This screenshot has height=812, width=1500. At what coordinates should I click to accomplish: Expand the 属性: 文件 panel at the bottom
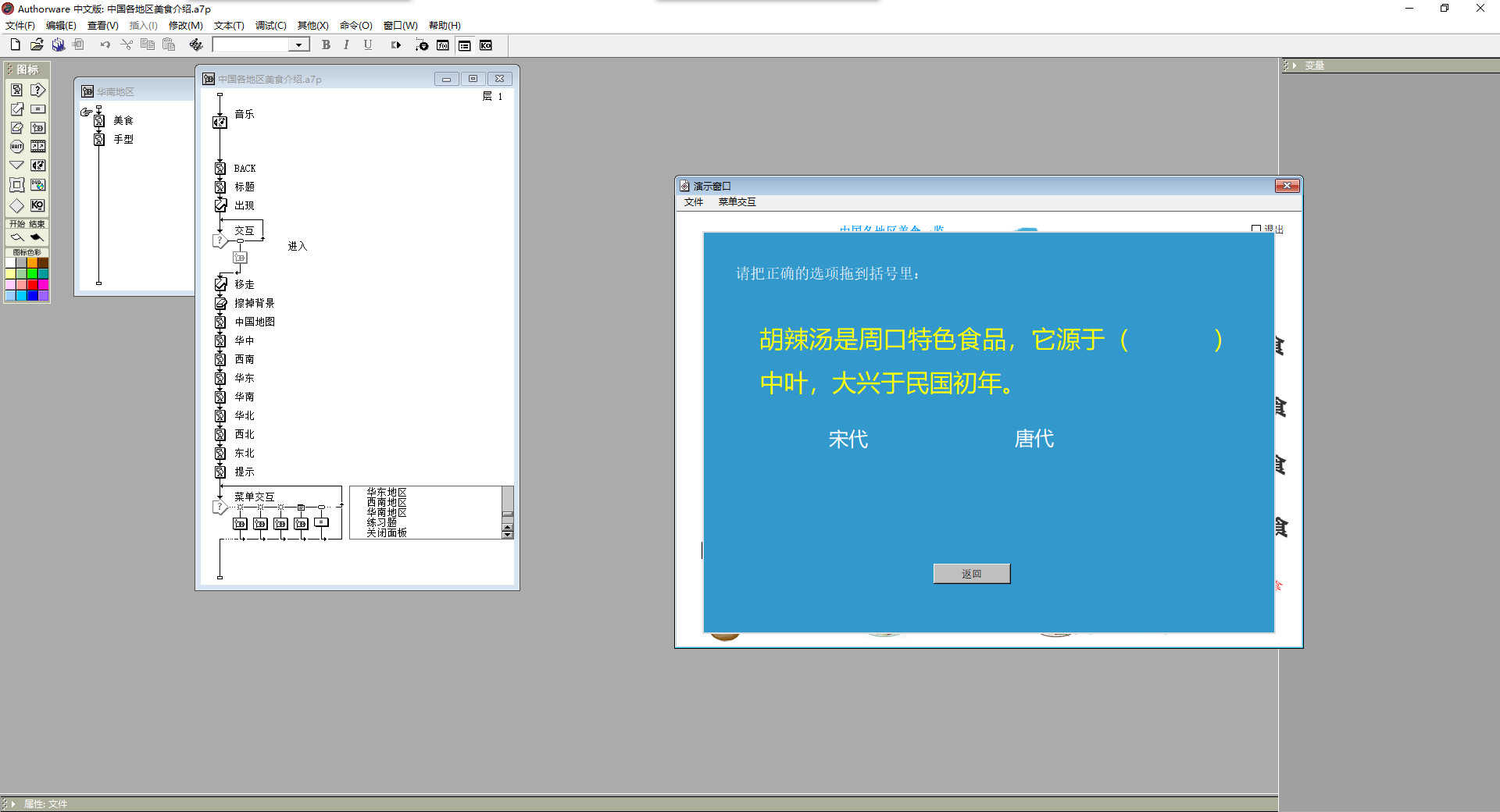13,803
